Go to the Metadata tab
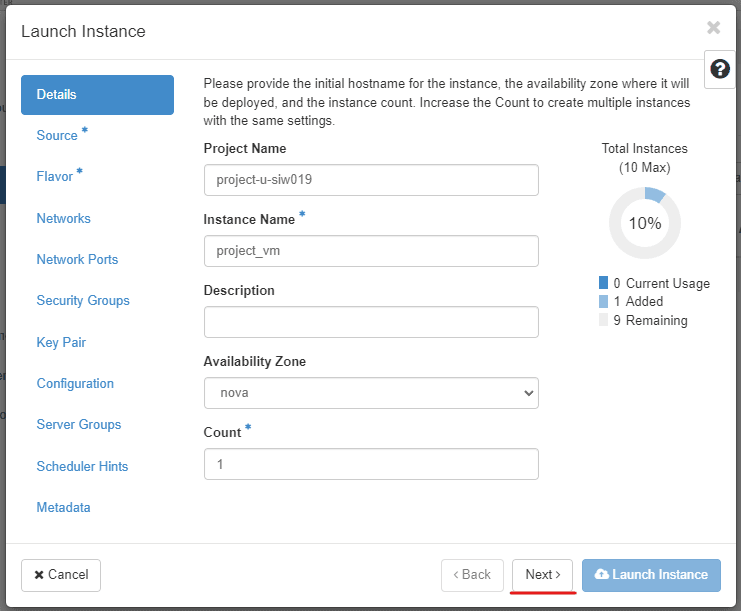The width and height of the screenshot is (741, 611). pos(63,507)
